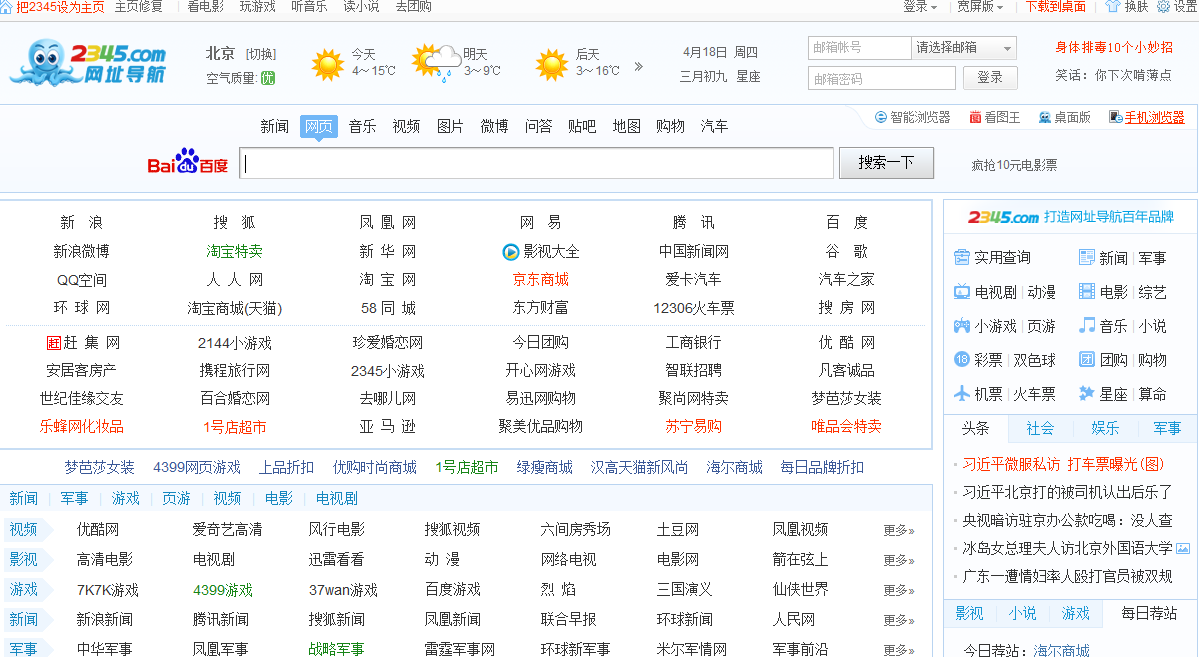This screenshot has height=657, width=1199.
Task: Click the mailbox 登录 button
Action: pos(989,77)
